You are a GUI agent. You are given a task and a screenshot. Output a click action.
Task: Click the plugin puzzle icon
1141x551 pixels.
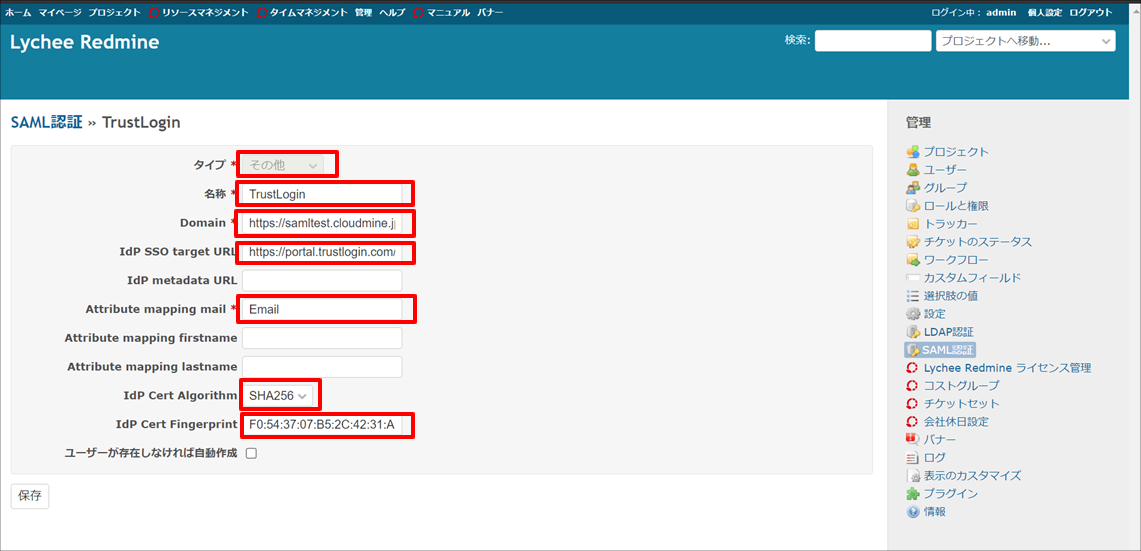(913, 493)
